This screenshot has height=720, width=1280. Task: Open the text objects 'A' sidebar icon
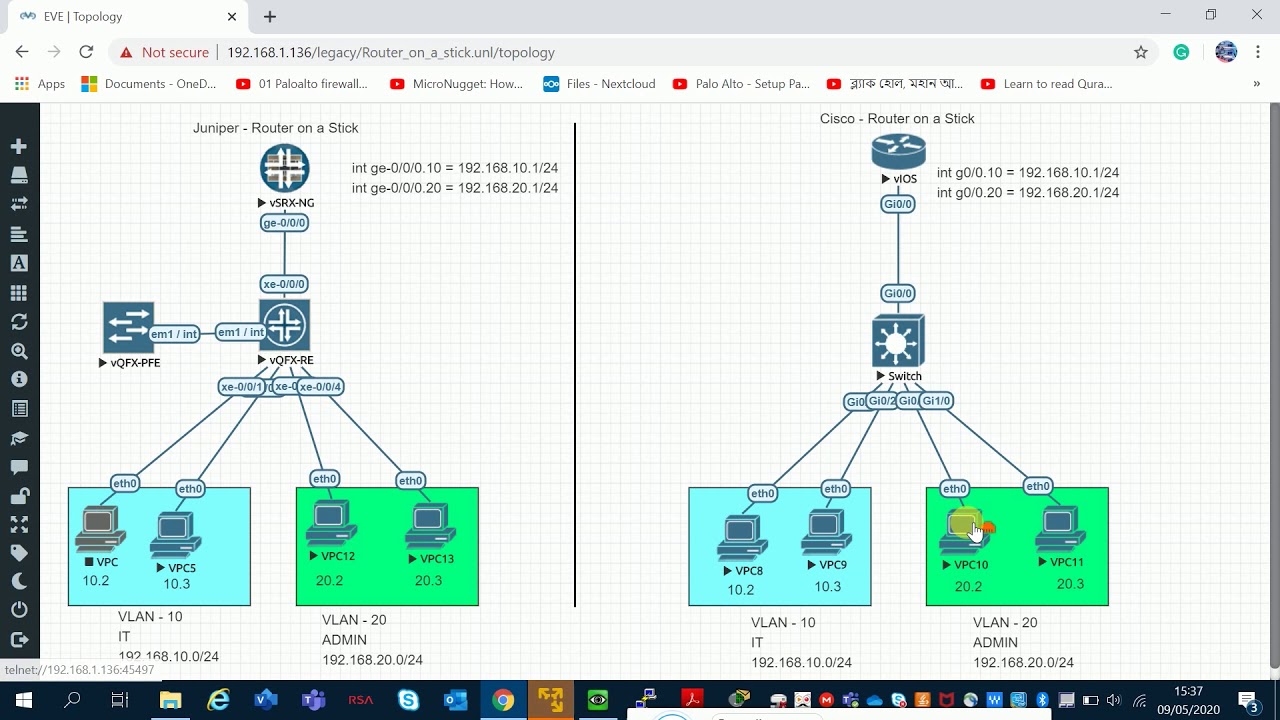pyautogui.click(x=18, y=263)
